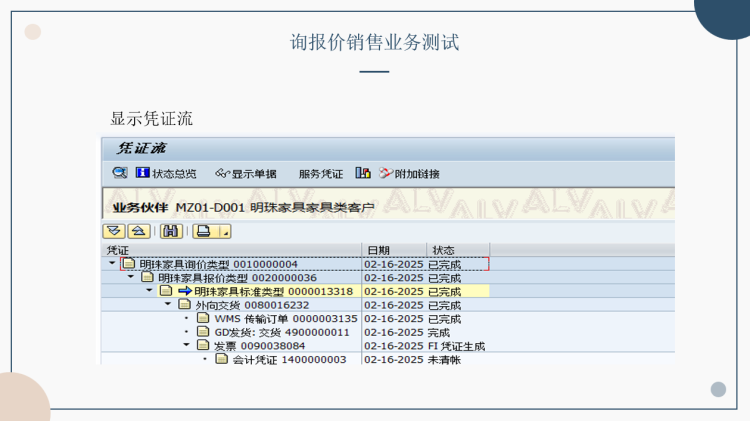Screen dimensions: 750x421
Task: Collapse the 外向交货 0080016232 node
Action: click(168, 304)
